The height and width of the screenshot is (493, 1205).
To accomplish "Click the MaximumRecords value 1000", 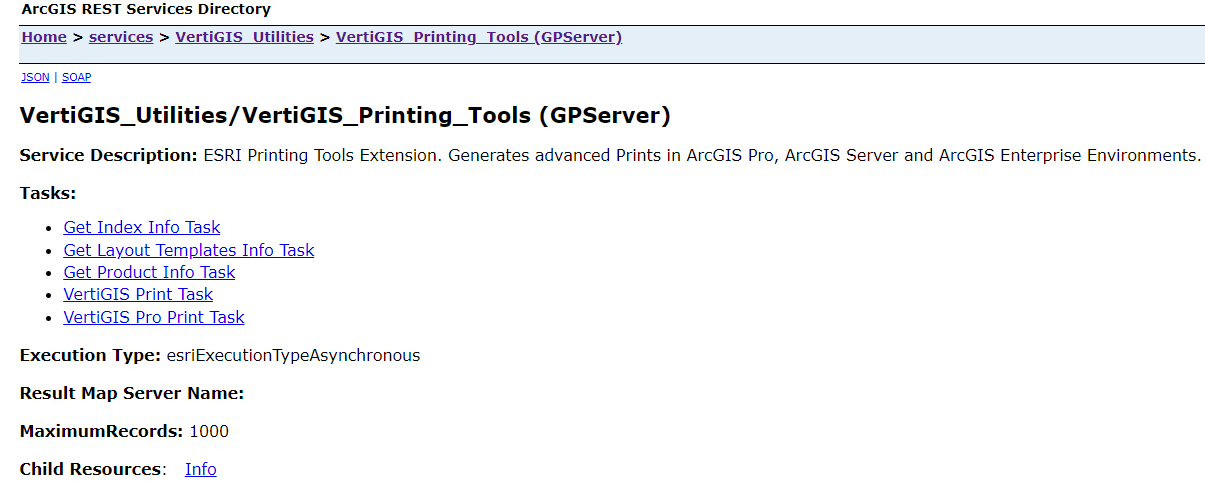I will 209,431.
